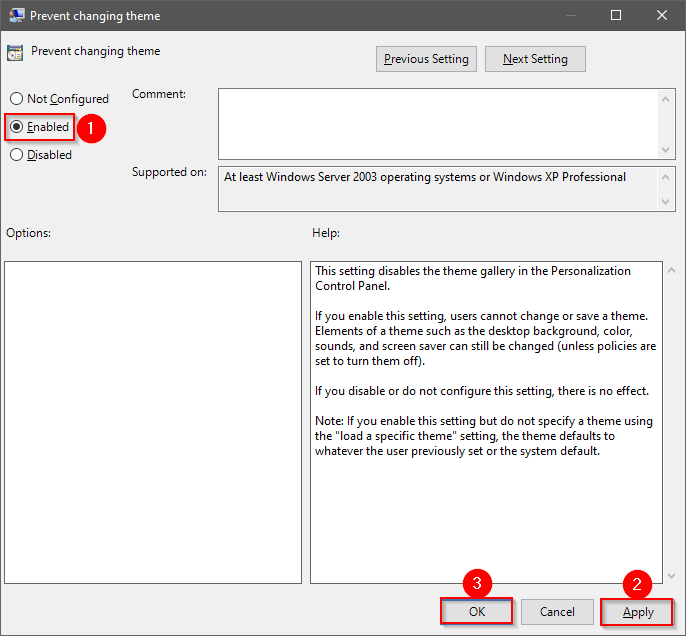
Task: Jump to the Next Setting
Action: (x=535, y=59)
